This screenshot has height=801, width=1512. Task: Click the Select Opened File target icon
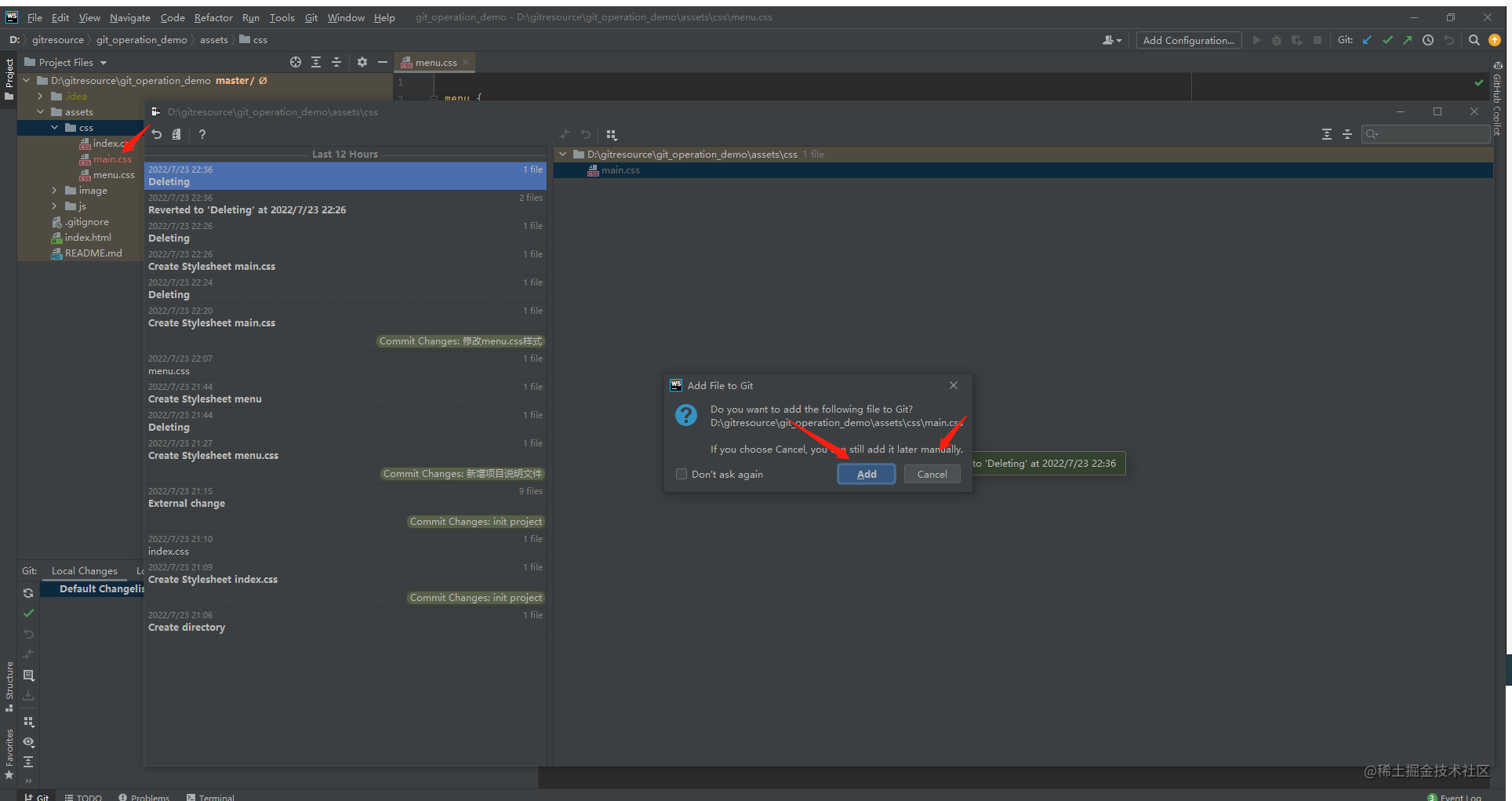coord(296,62)
